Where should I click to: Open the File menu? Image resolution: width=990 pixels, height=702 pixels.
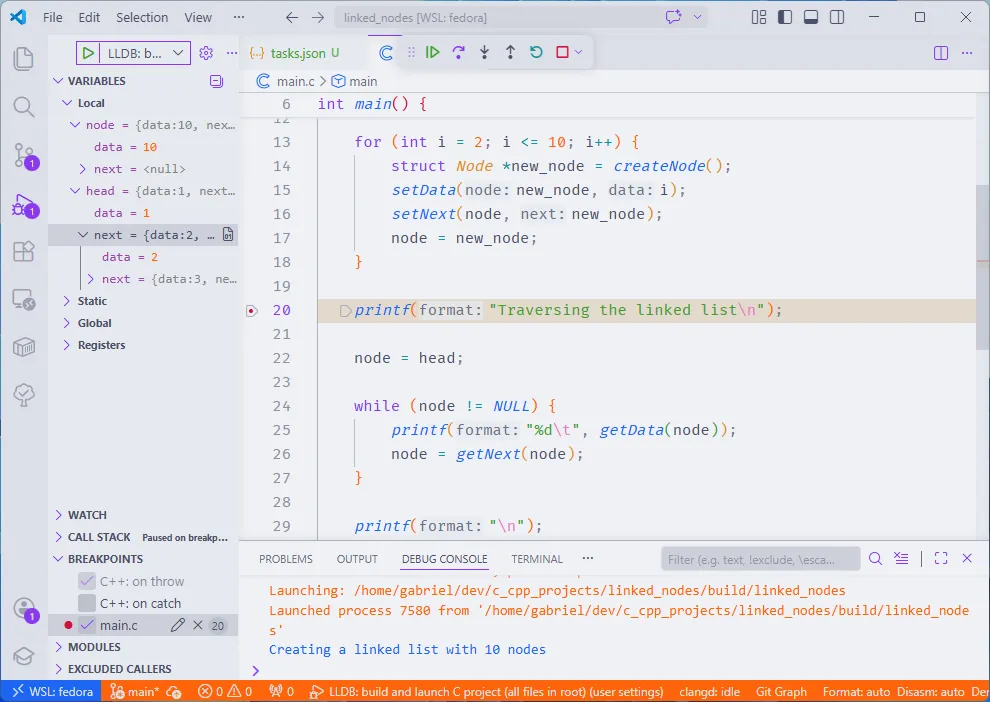click(52, 18)
